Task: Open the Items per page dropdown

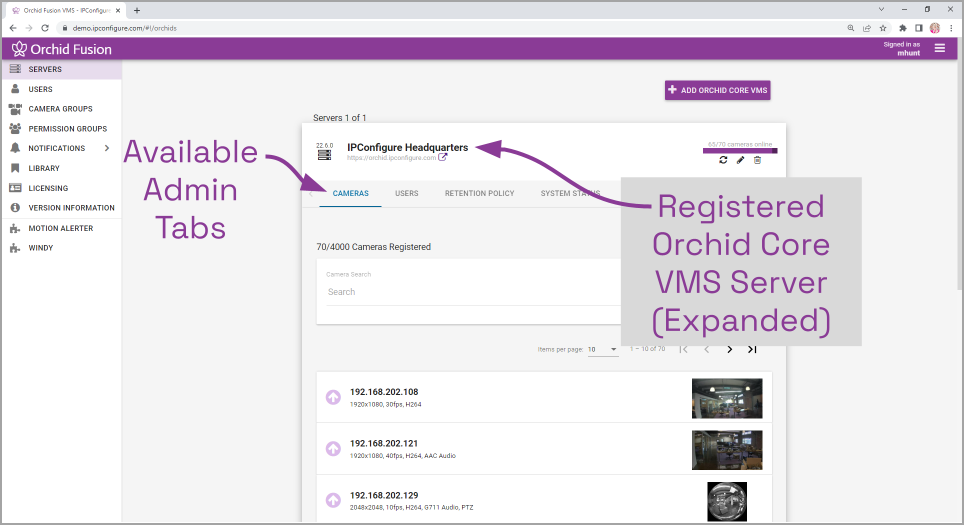Action: pyautogui.click(x=602, y=349)
